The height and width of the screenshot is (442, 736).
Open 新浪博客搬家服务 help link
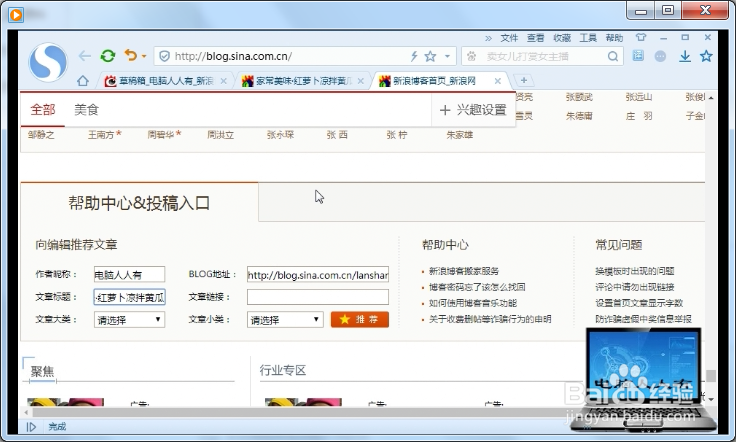click(x=464, y=271)
